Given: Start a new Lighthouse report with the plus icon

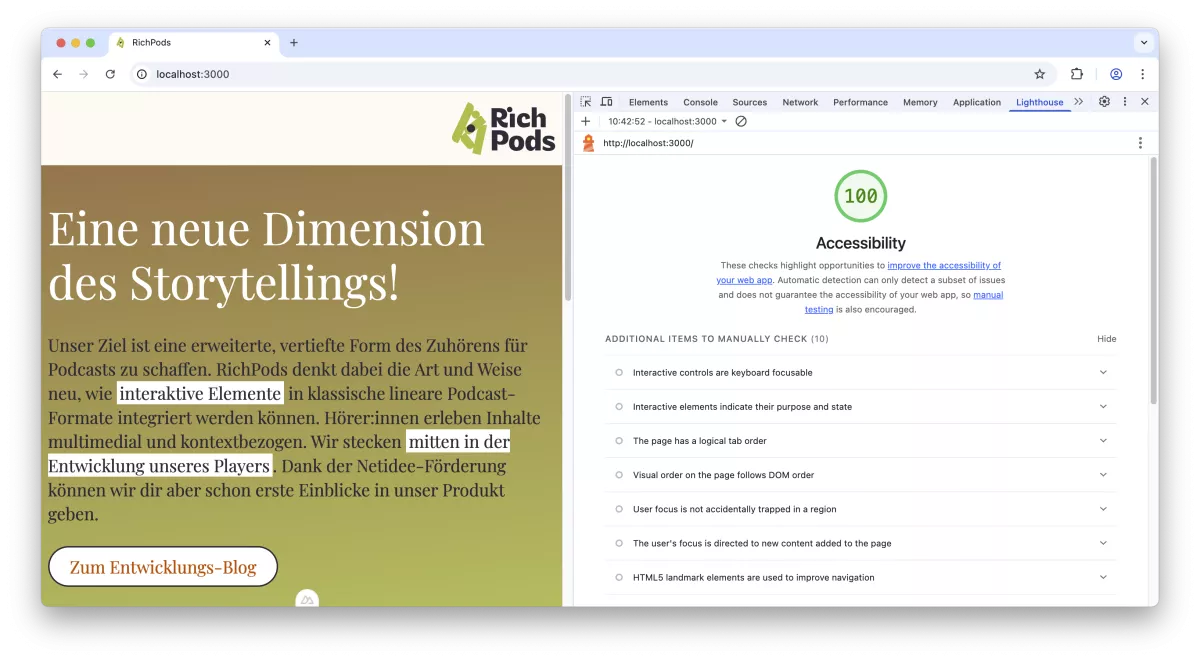Looking at the screenshot, I should point(586,120).
